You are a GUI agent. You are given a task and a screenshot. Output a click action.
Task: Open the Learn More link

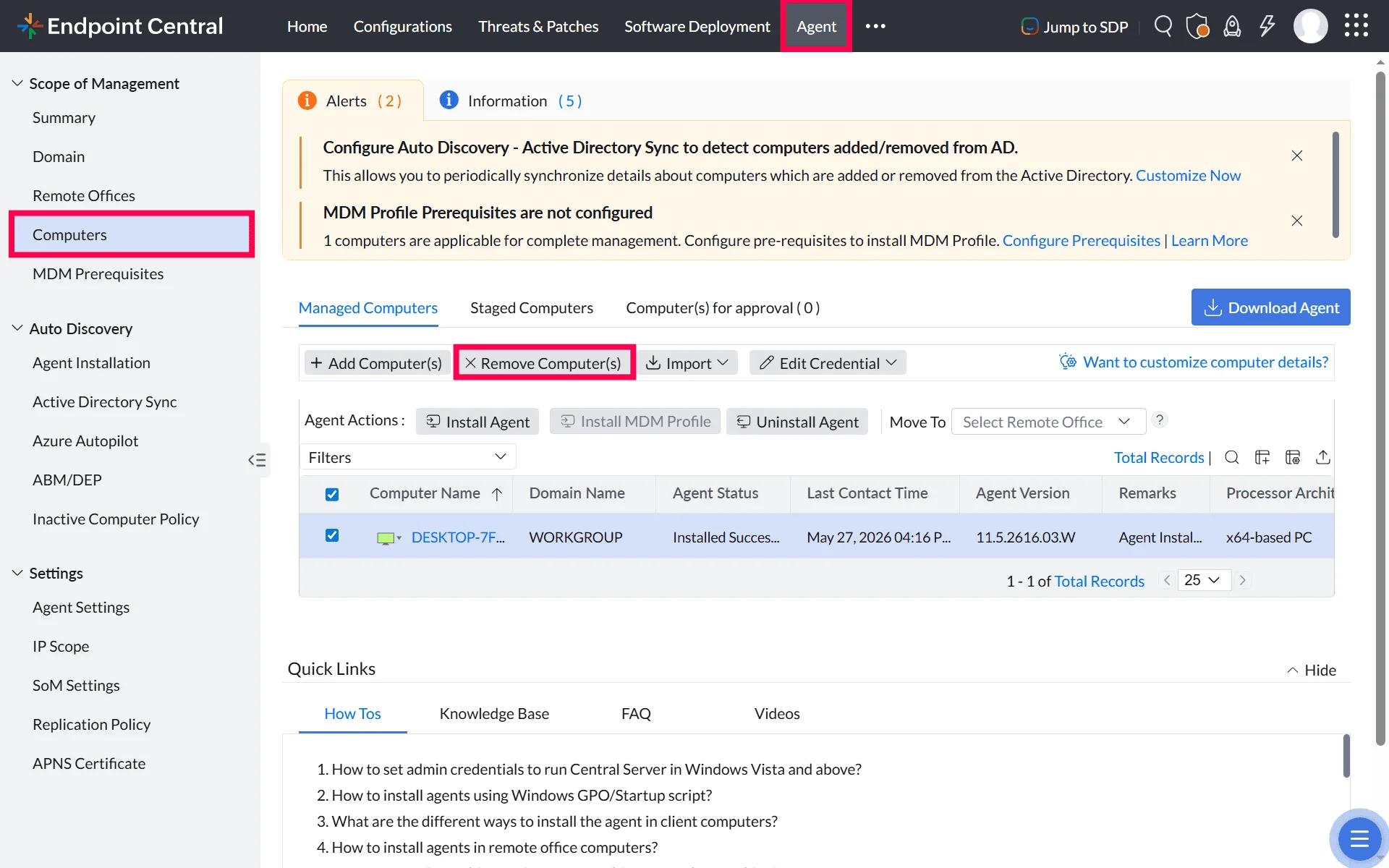[1210, 241]
